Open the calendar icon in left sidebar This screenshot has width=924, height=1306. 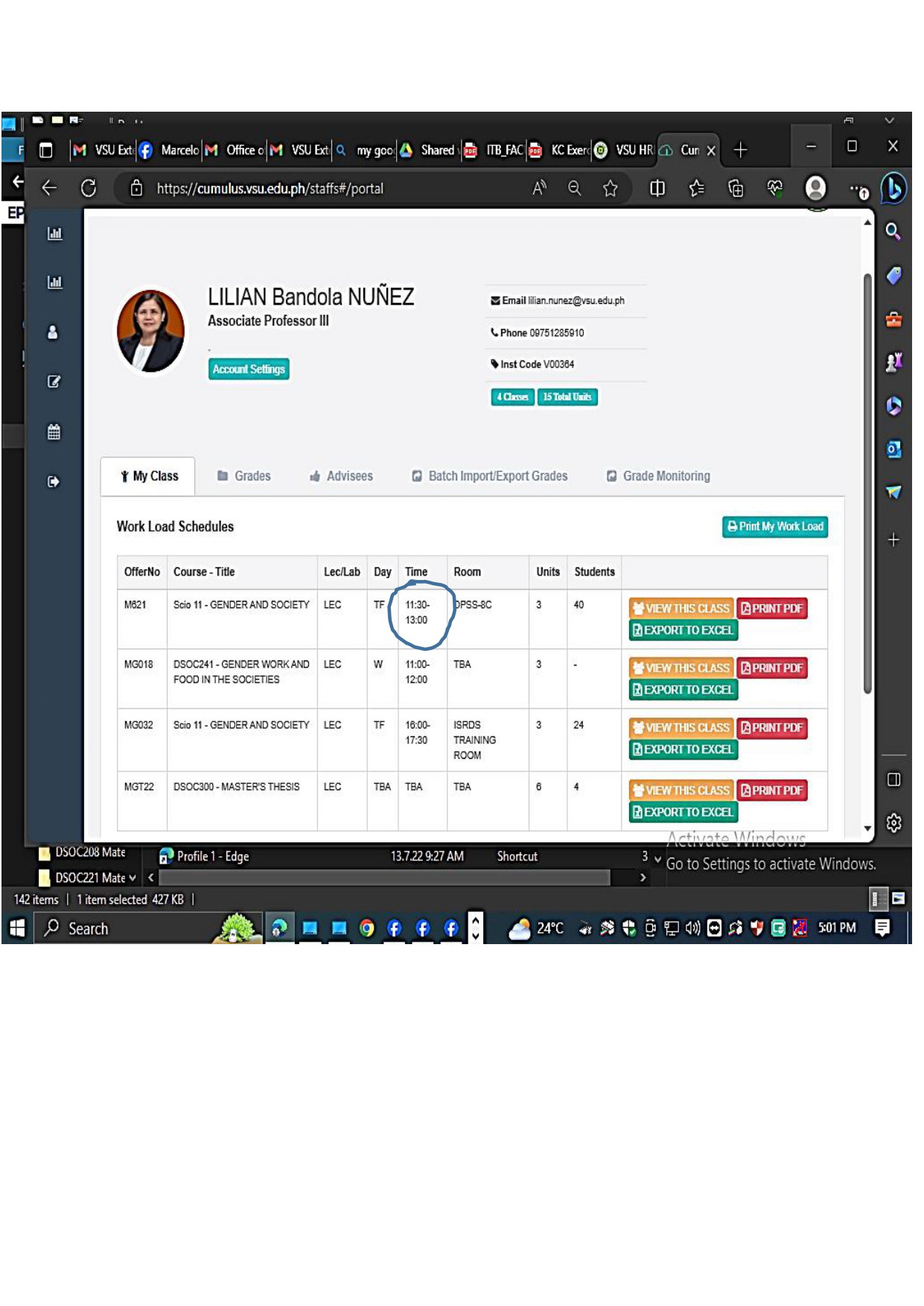click(x=54, y=432)
